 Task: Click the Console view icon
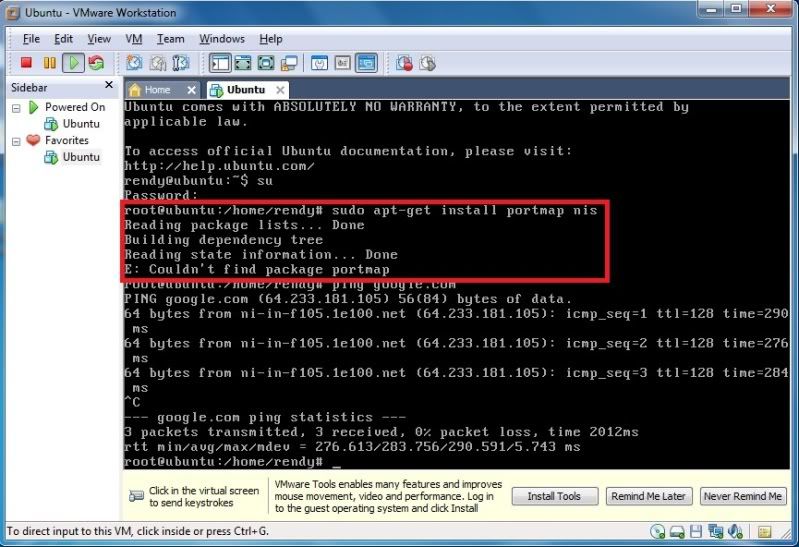366,63
